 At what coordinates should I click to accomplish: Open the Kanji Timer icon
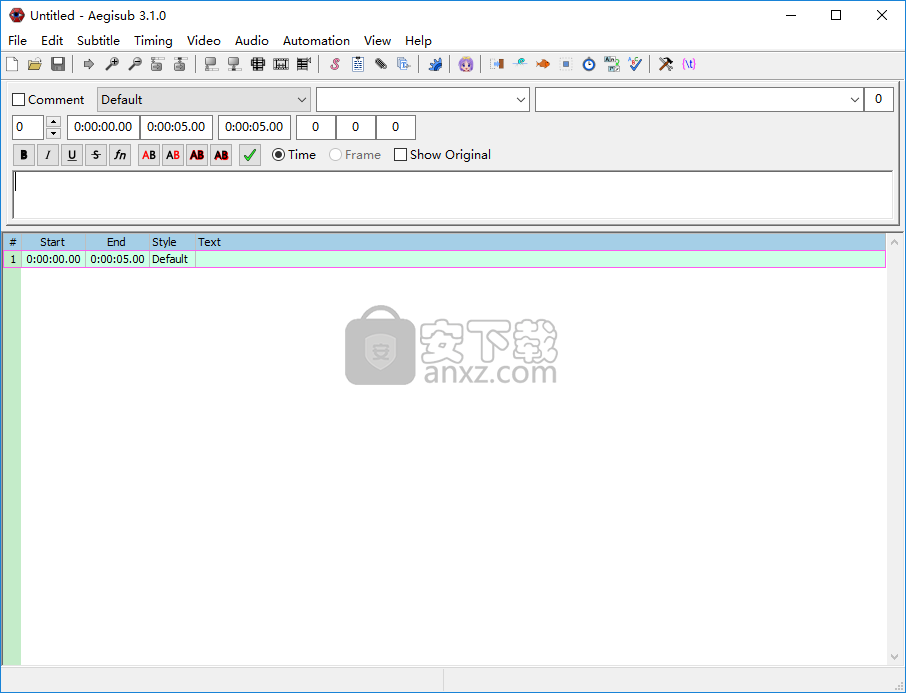pos(612,64)
